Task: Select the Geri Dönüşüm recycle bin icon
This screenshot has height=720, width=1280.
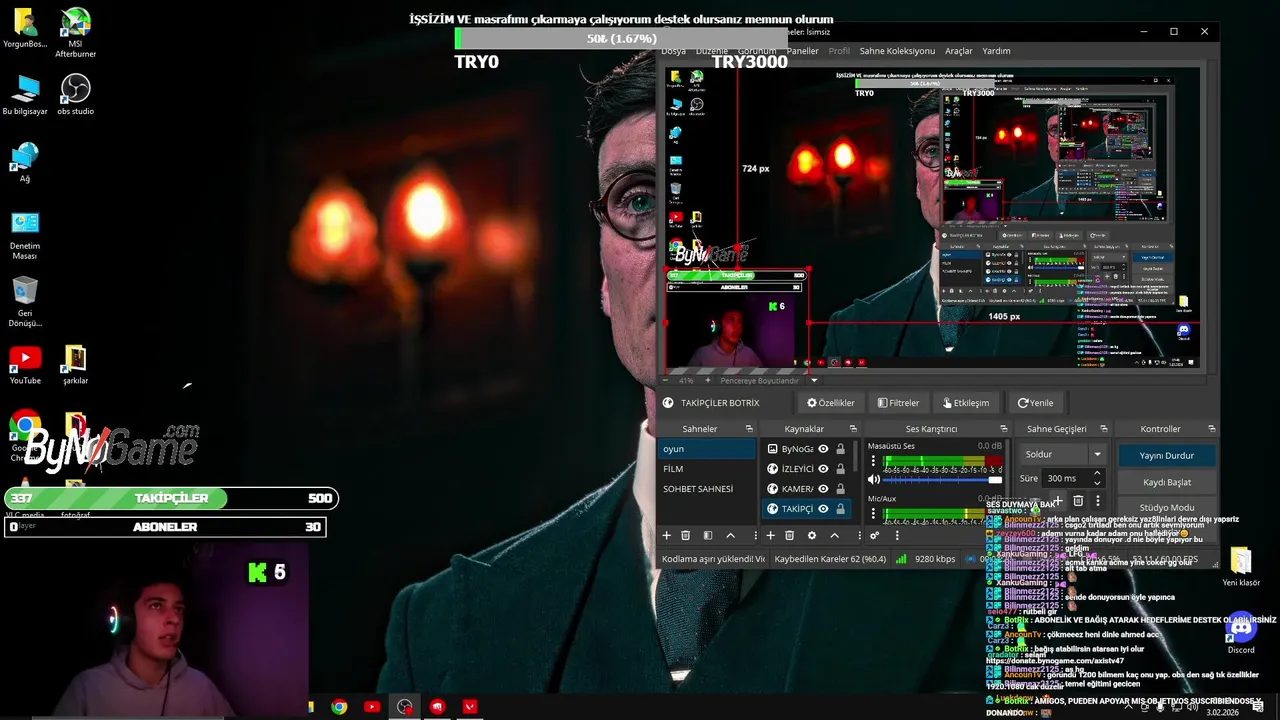Action: pyautogui.click(x=25, y=302)
